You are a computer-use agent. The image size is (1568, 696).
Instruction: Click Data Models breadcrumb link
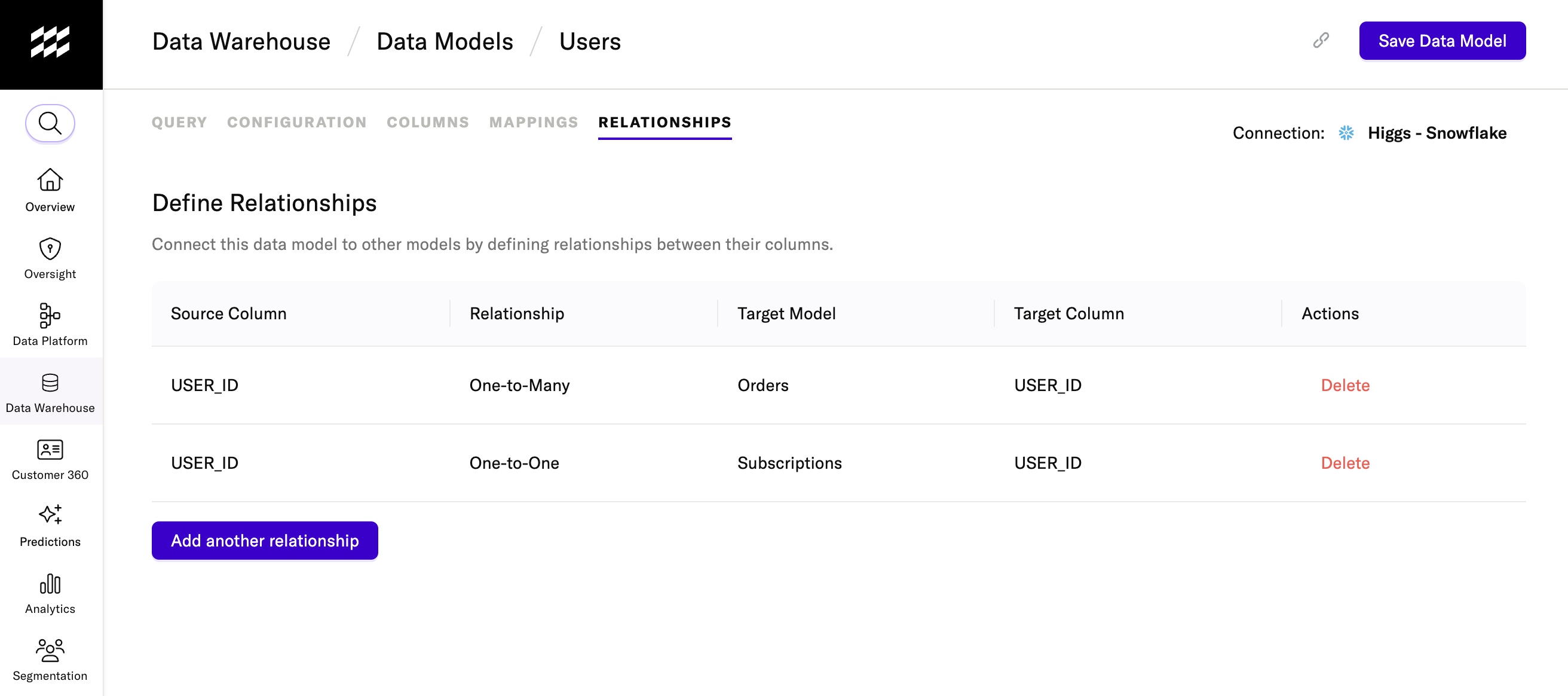tap(445, 41)
